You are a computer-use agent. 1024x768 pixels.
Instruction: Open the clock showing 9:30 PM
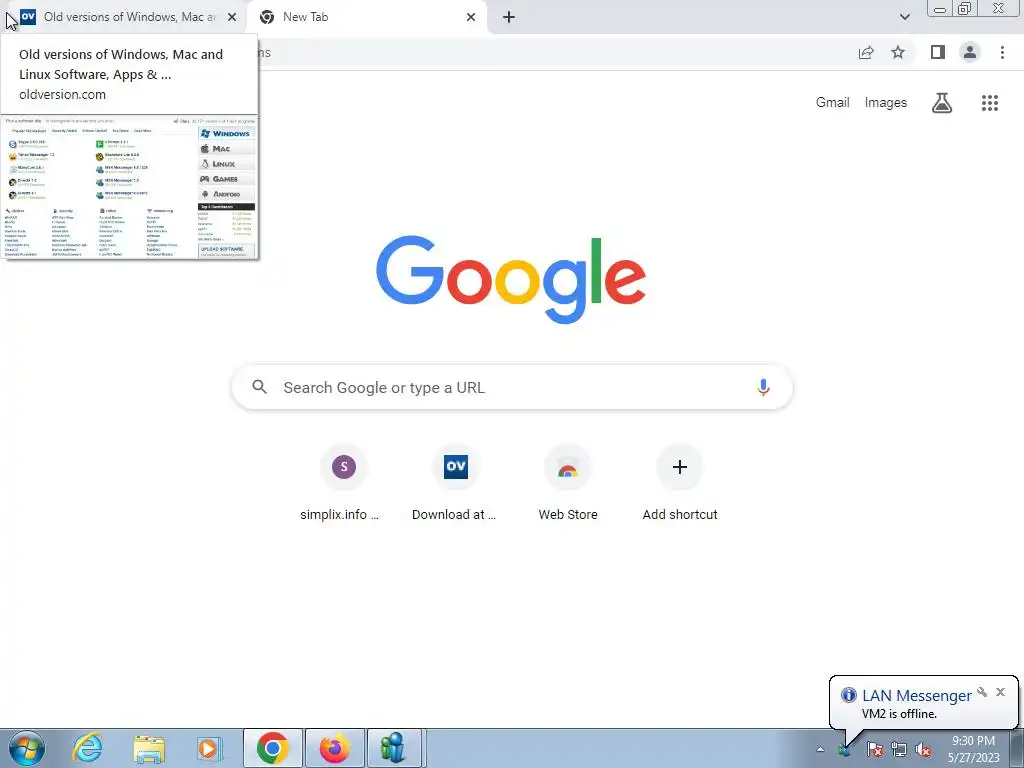[x=973, y=749]
